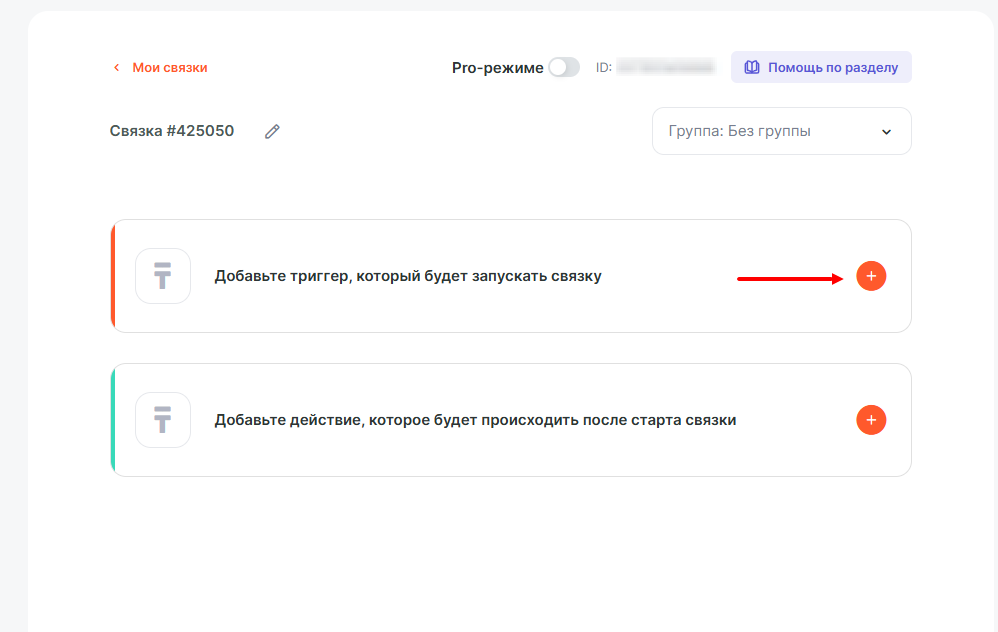Click the Добавьте триггер prompt text
Viewport: 998px width, 632px height.
(x=408, y=276)
